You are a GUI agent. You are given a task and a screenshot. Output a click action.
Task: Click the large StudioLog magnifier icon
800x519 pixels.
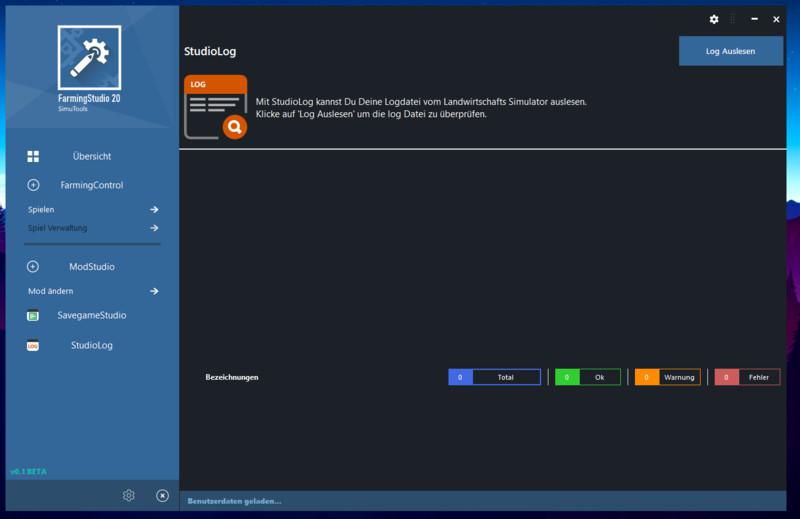pyautogui.click(x=215, y=107)
